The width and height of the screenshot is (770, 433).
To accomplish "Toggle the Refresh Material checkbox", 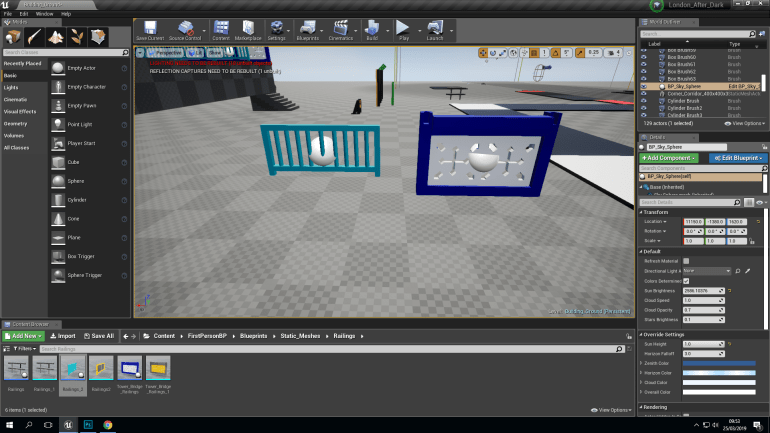I will pos(686,261).
